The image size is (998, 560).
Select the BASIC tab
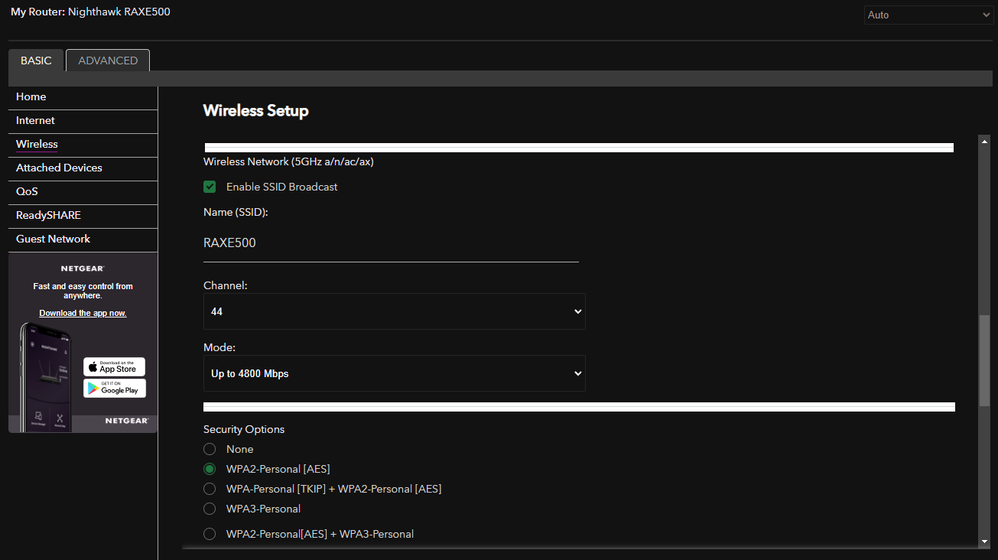(36, 61)
